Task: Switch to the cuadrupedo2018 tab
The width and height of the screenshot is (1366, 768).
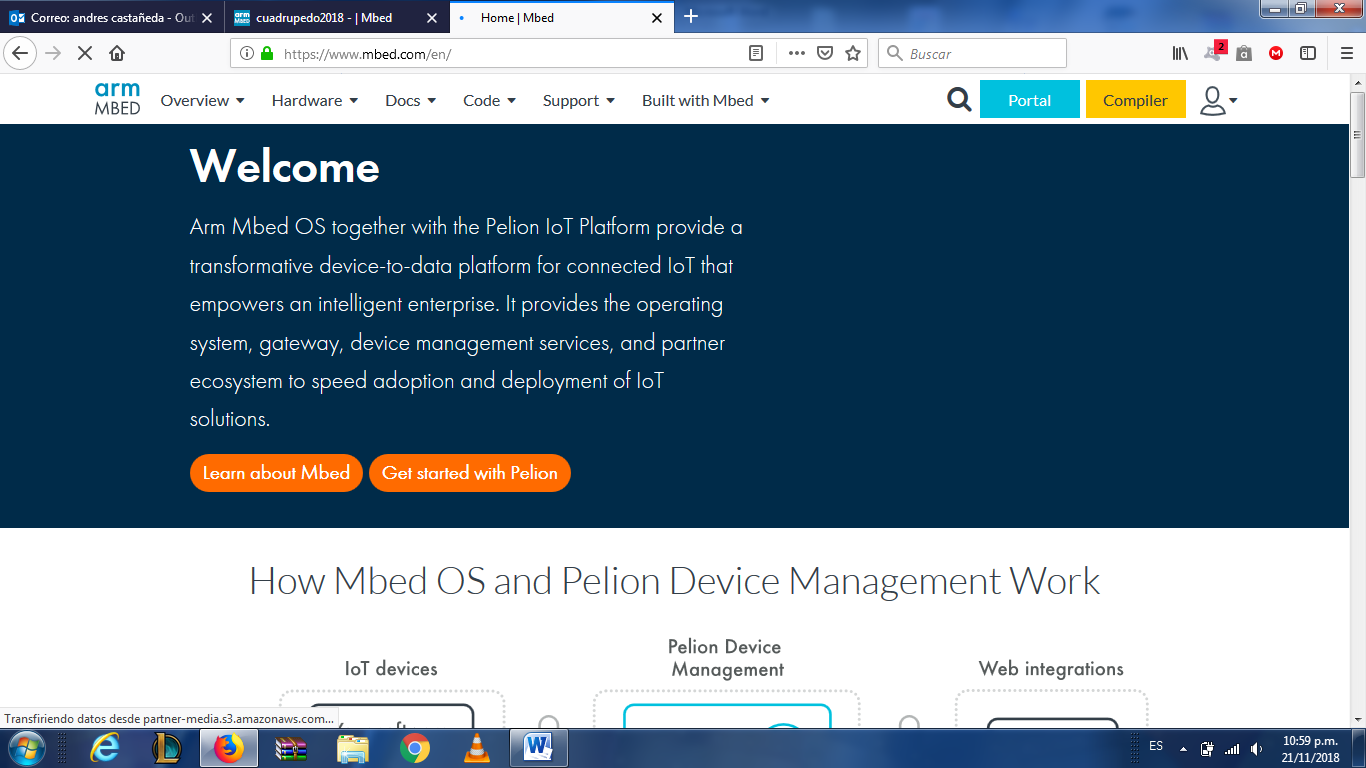Action: tap(323, 18)
